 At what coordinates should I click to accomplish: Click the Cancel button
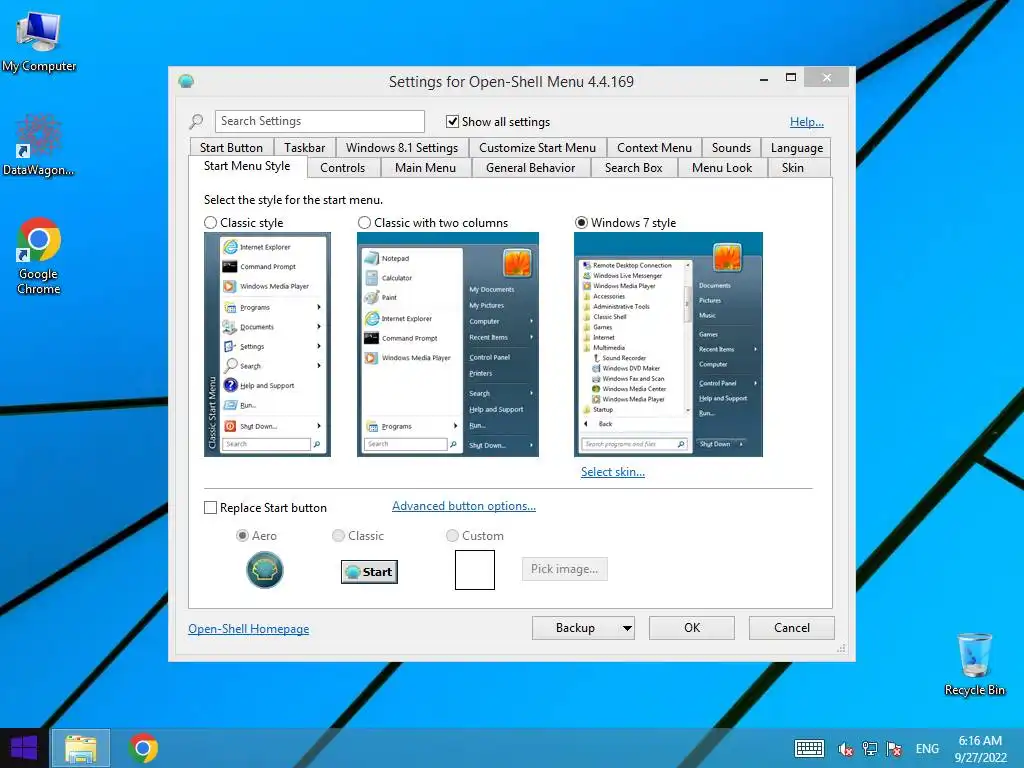point(792,628)
